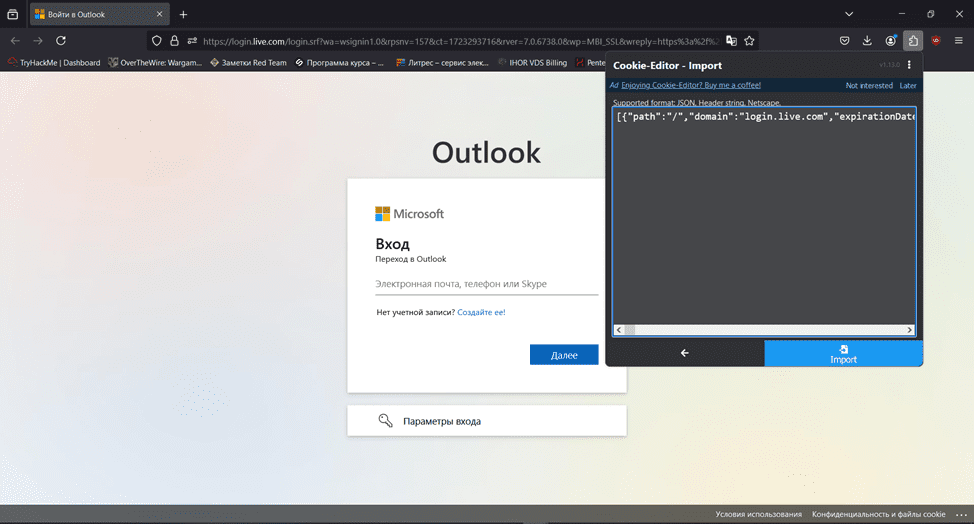Click the 'Далее' button on the sign-in form

pos(564,355)
